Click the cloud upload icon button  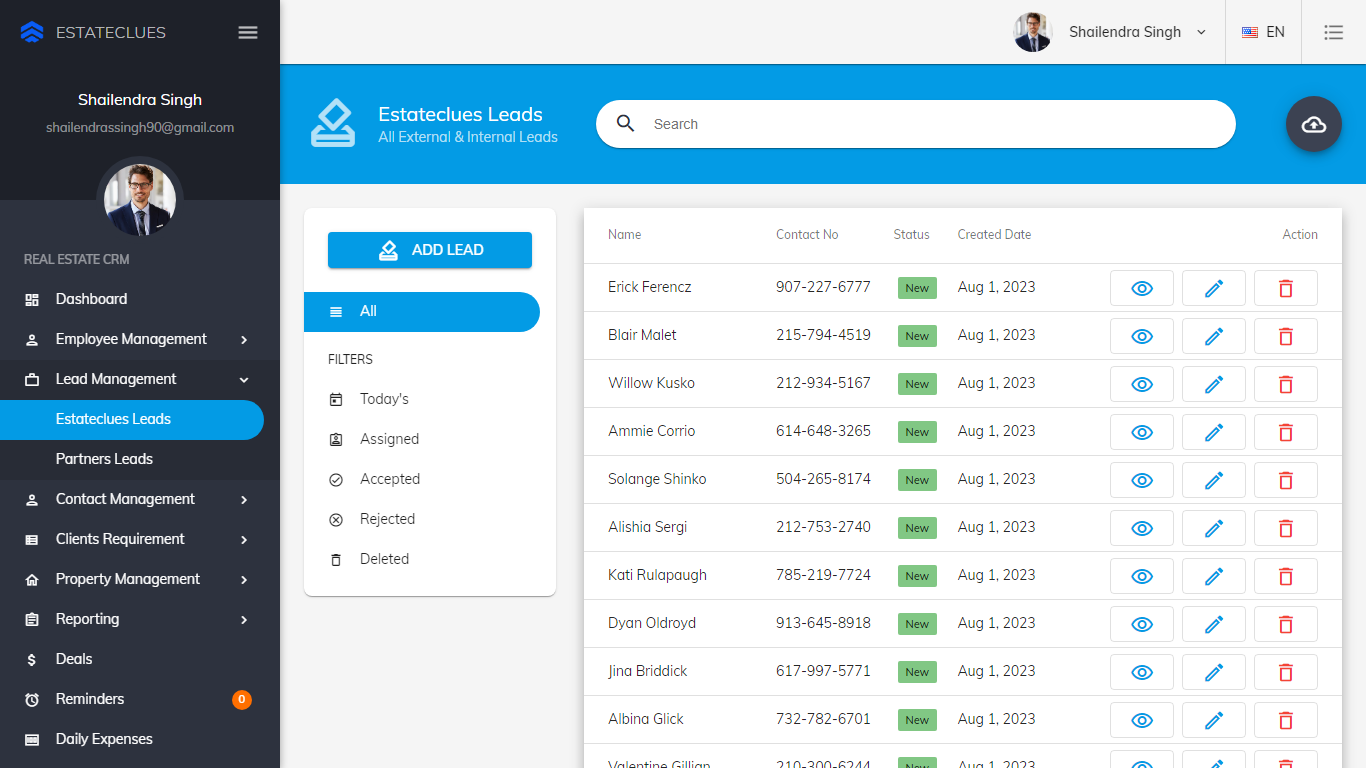[1313, 124]
